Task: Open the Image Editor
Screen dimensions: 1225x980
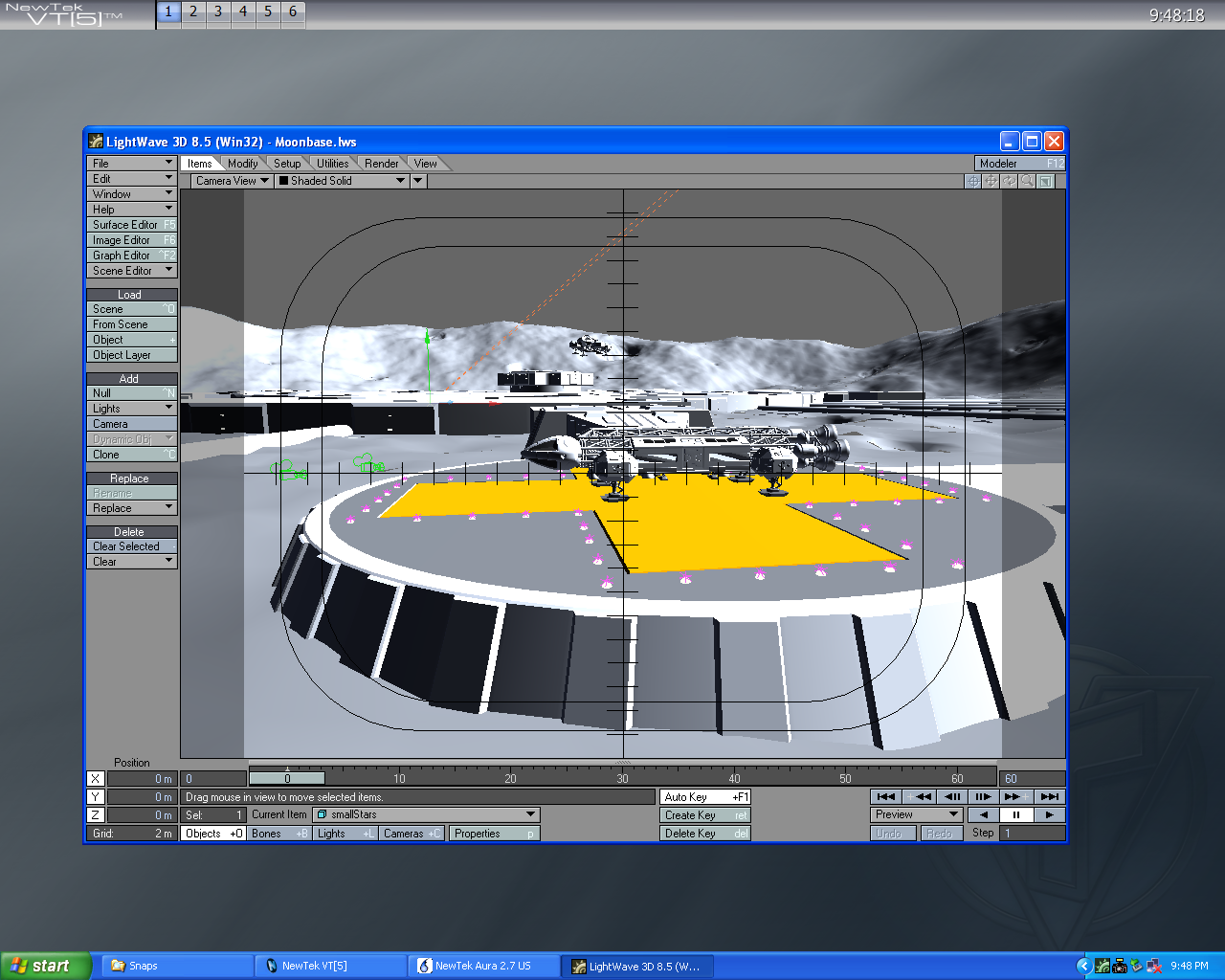Action: 132,240
